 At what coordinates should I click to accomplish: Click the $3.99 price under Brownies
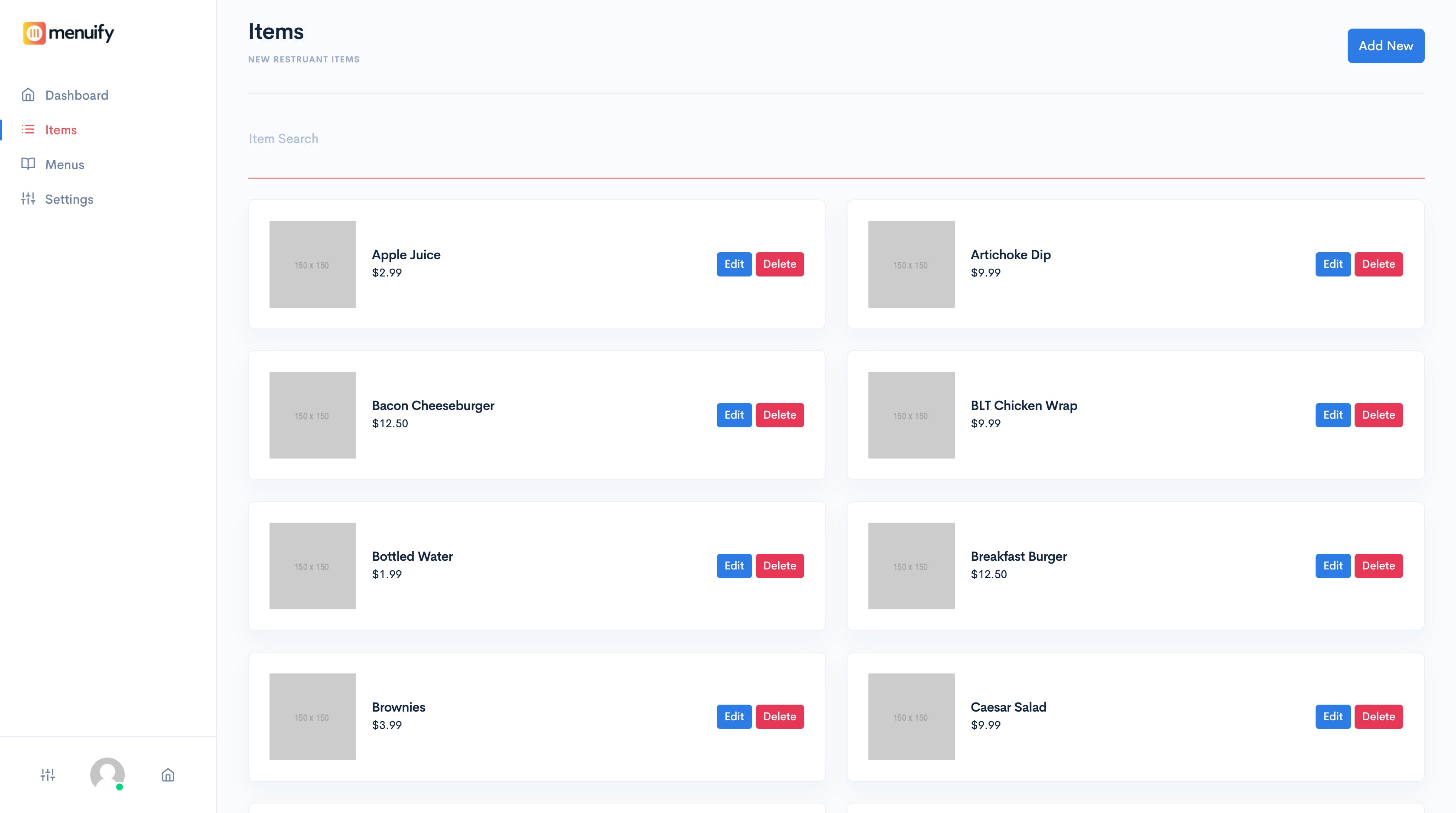click(x=387, y=725)
